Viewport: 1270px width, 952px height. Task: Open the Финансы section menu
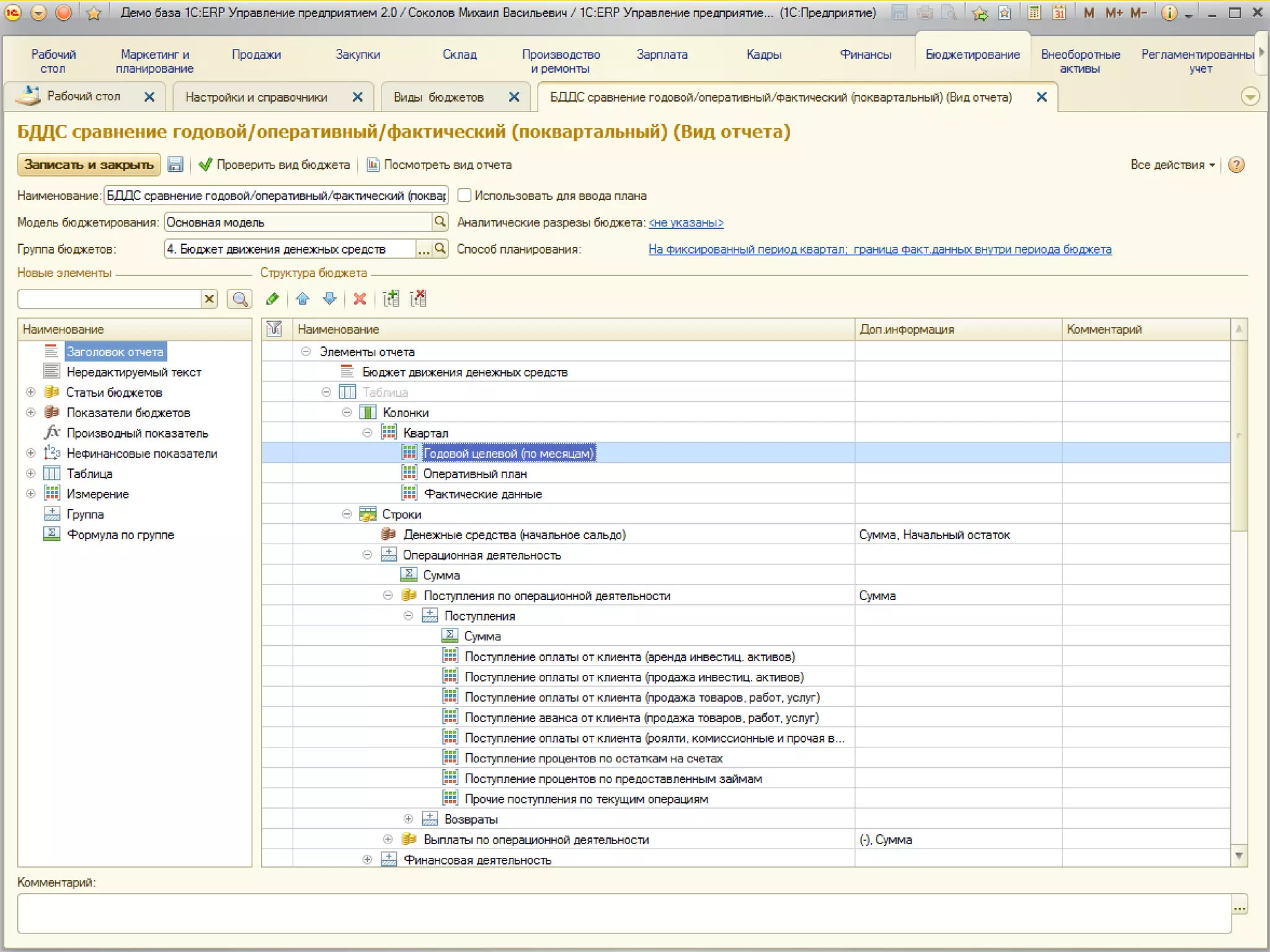tap(865, 55)
